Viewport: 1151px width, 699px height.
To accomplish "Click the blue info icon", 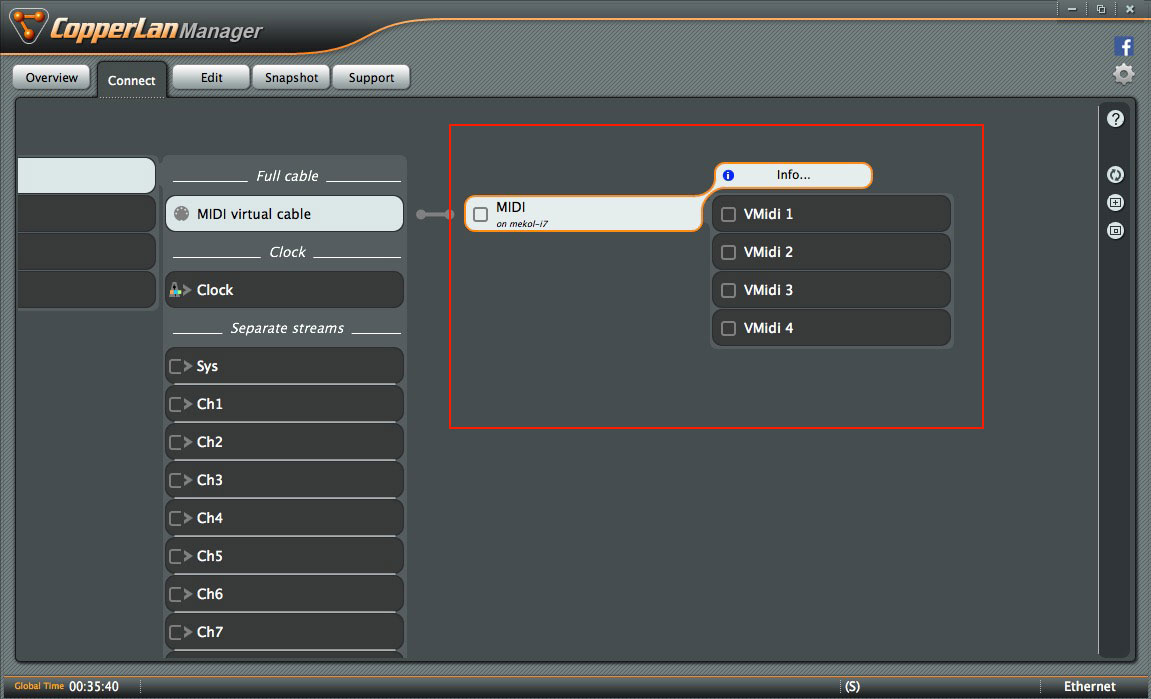I will click(728, 175).
